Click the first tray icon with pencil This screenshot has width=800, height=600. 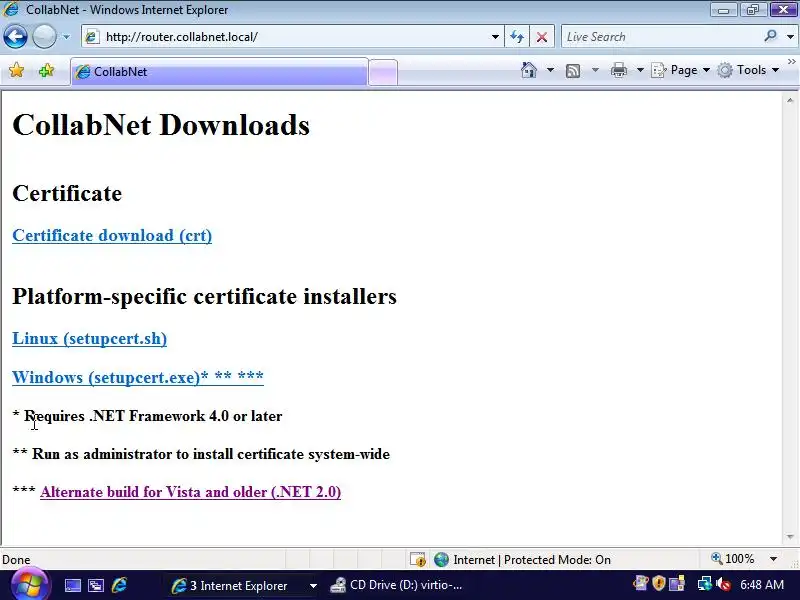click(x=640, y=583)
